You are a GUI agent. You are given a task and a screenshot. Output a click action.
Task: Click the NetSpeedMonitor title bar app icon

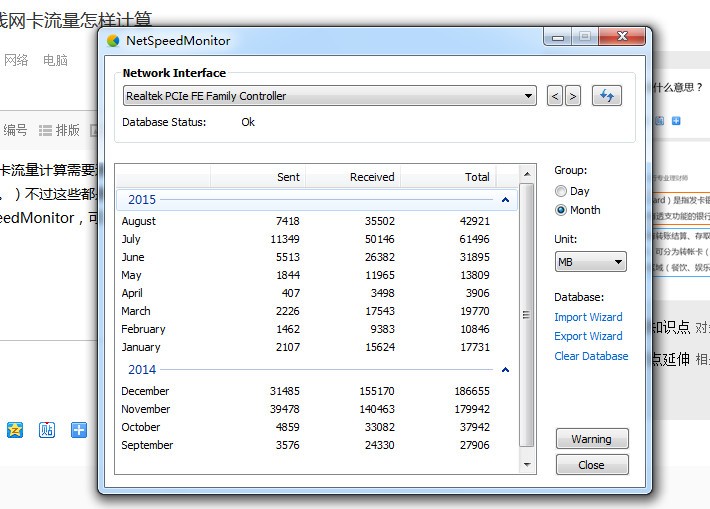click(113, 41)
